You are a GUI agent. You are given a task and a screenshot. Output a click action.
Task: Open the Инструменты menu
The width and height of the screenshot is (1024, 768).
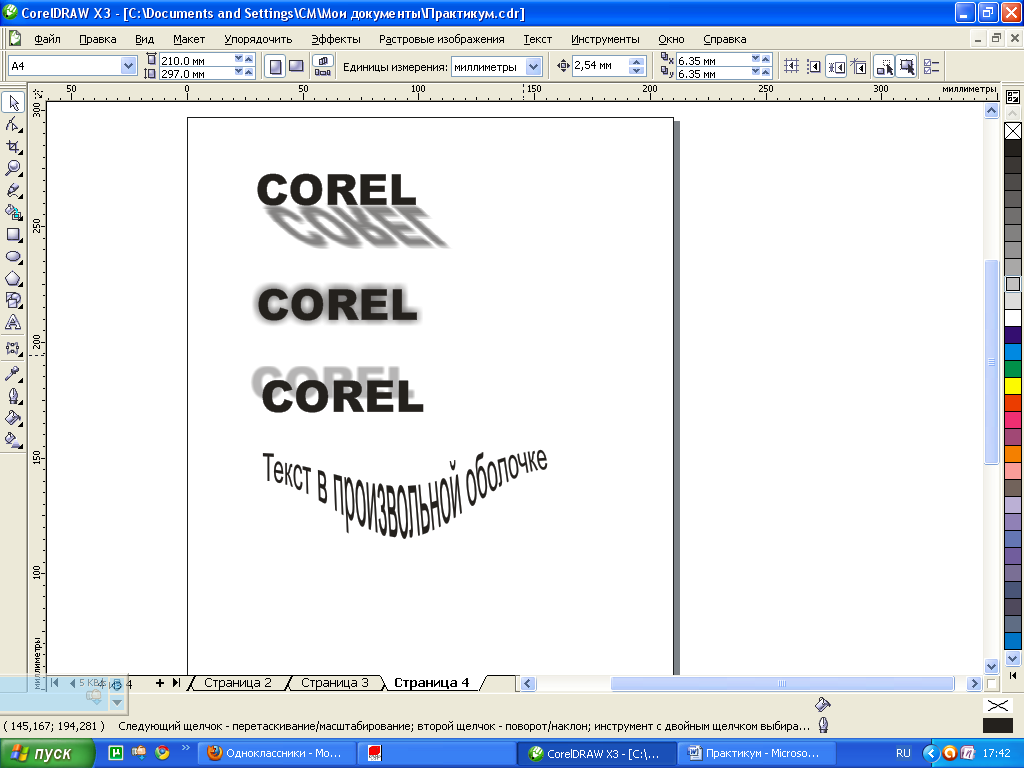605,39
